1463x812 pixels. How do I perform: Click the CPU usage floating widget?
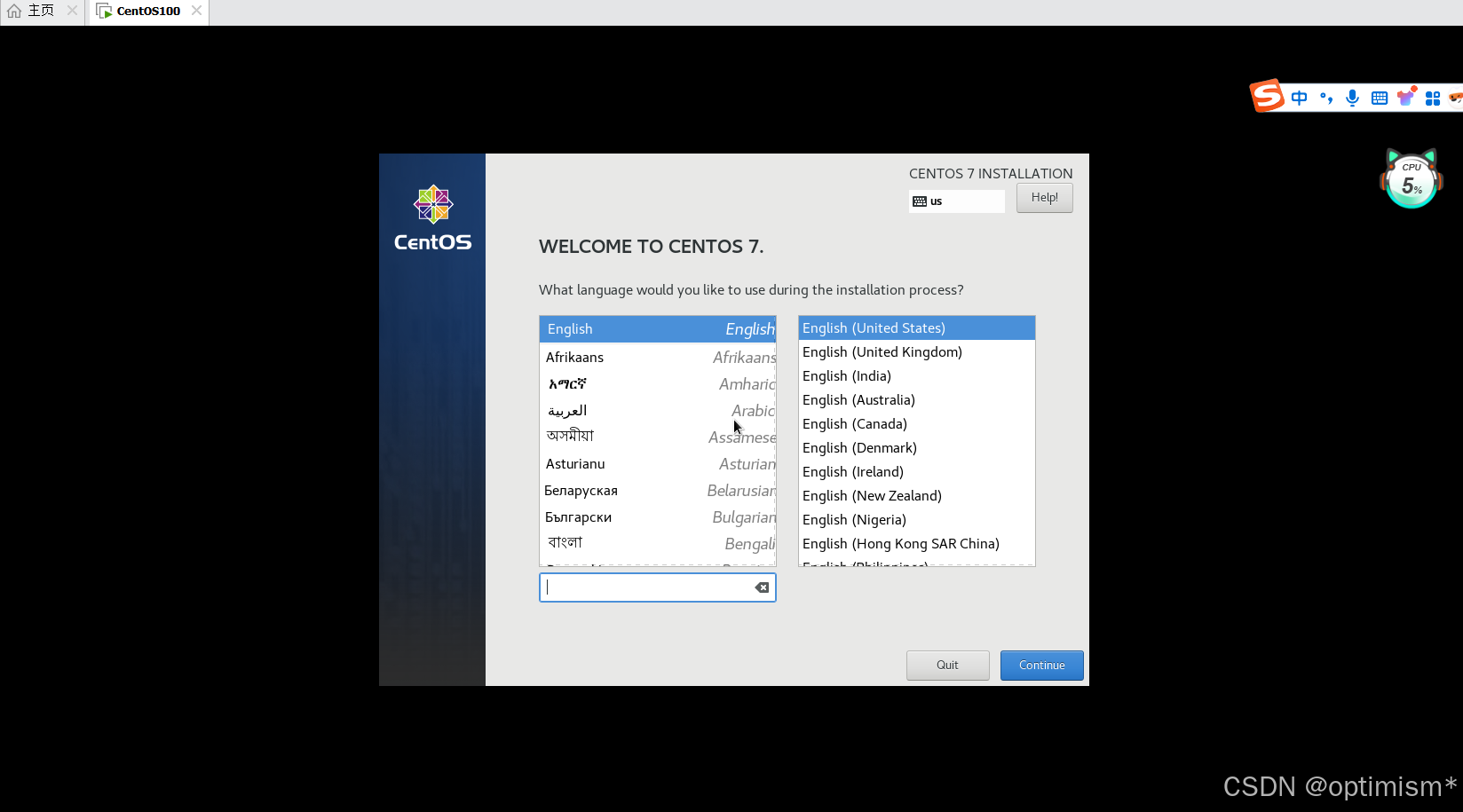(x=1412, y=180)
